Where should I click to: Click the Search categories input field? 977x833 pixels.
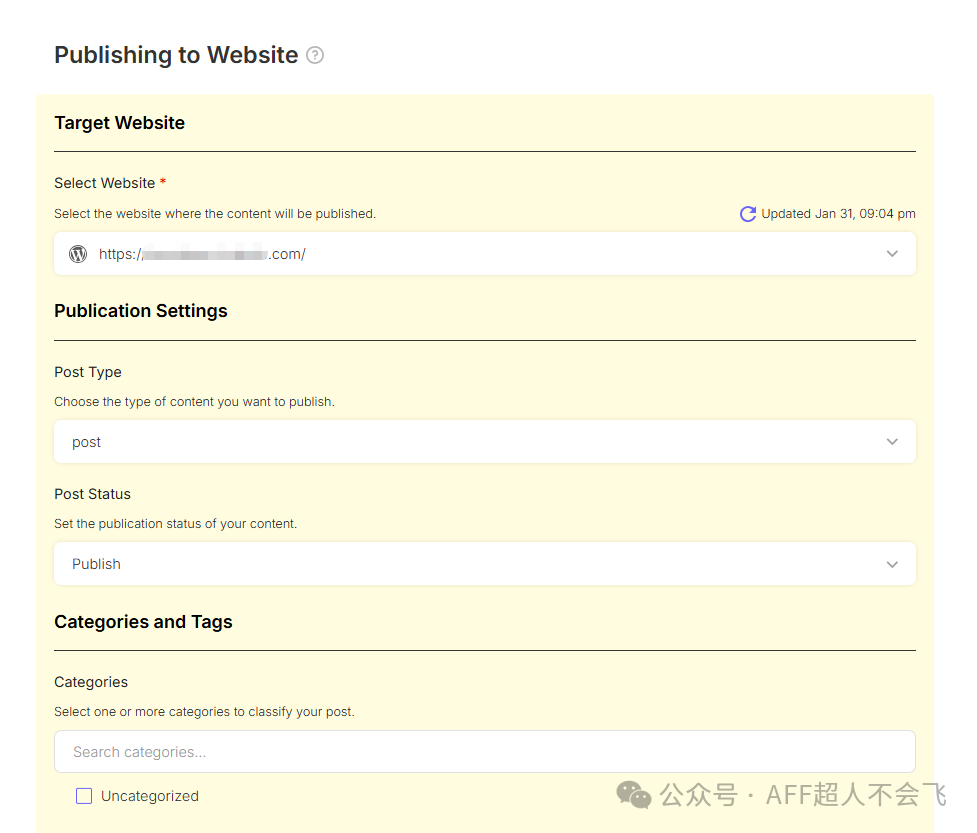click(x=485, y=751)
